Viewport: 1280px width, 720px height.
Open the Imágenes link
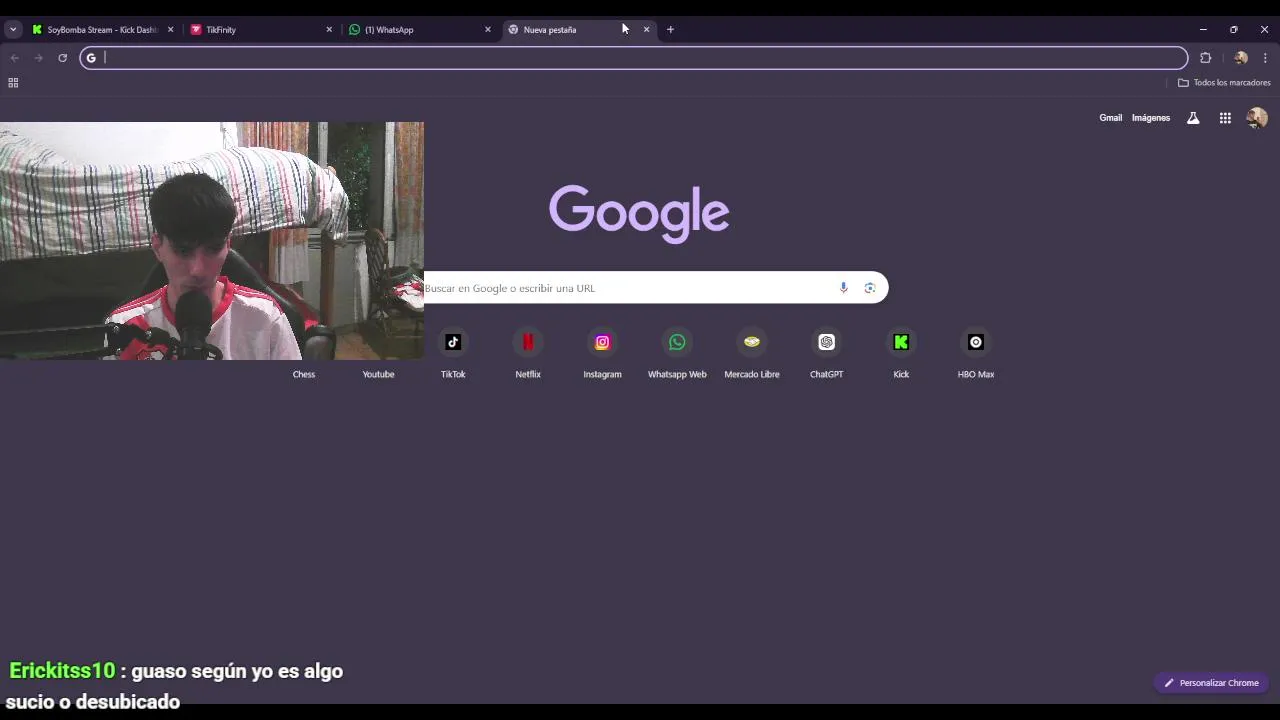[x=1151, y=118]
